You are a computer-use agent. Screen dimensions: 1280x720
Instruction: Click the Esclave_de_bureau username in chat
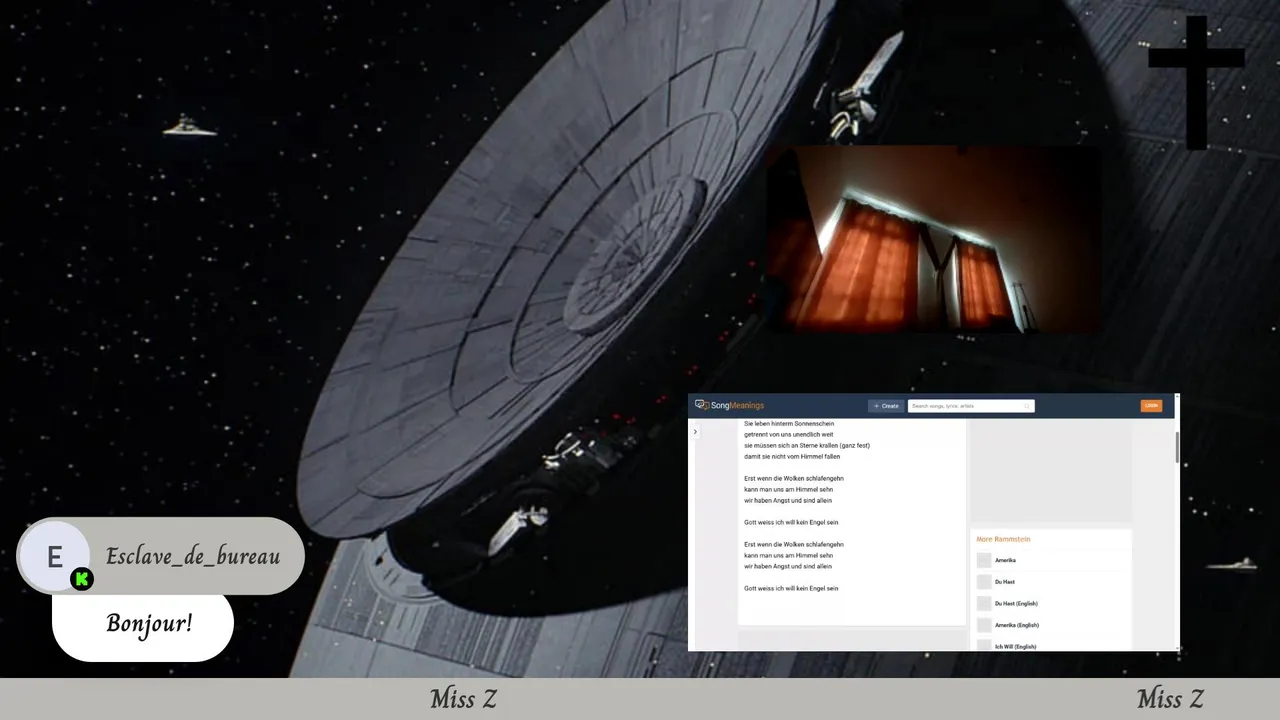tap(193, 557)
